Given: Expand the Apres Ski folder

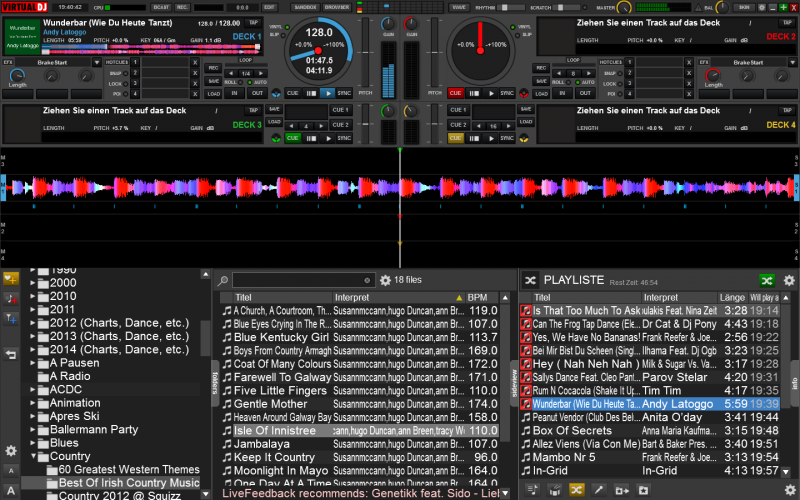Looking at the screenshot, I should coord(33,416).
